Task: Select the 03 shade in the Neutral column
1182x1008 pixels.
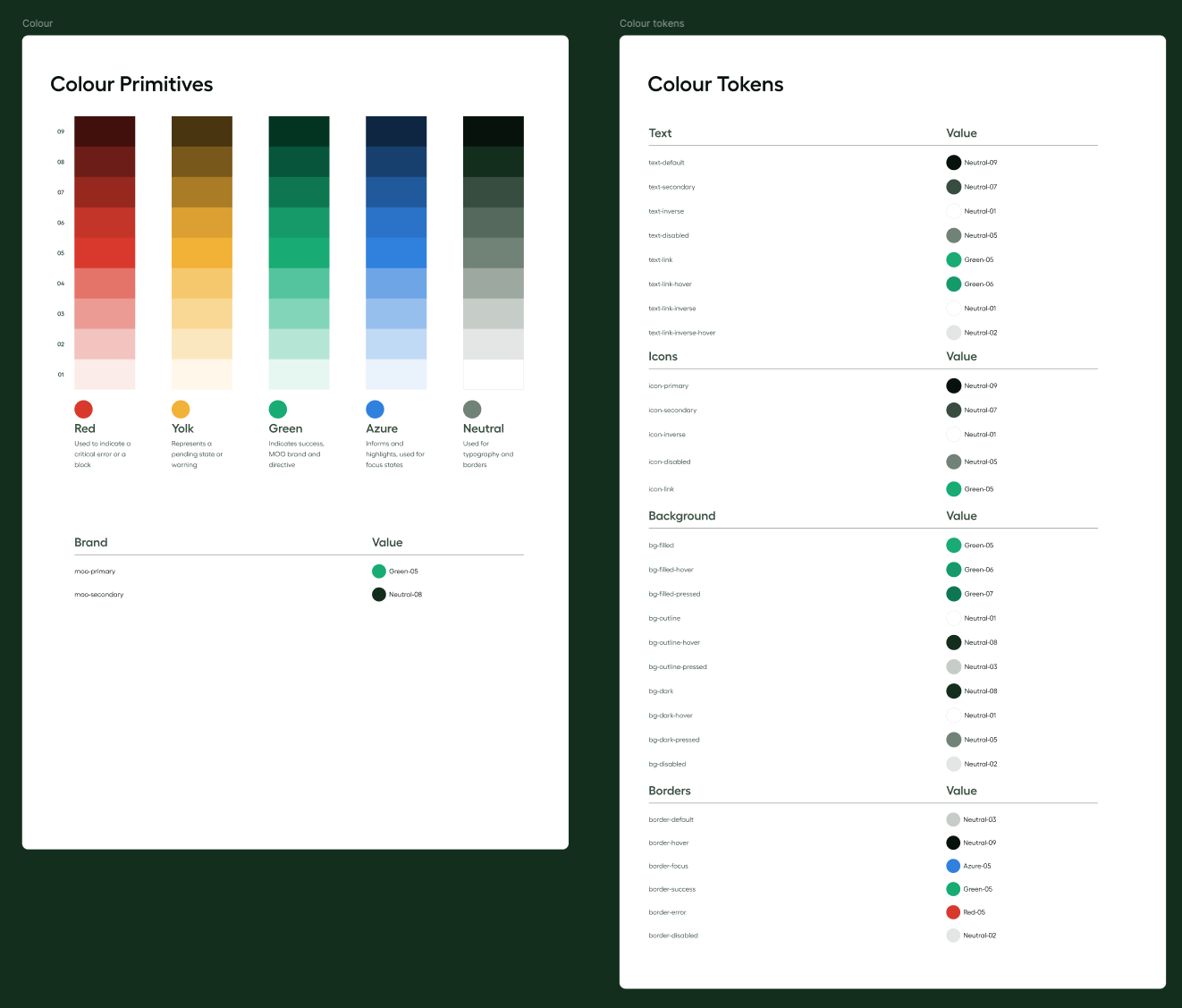Action: [494, 314]
